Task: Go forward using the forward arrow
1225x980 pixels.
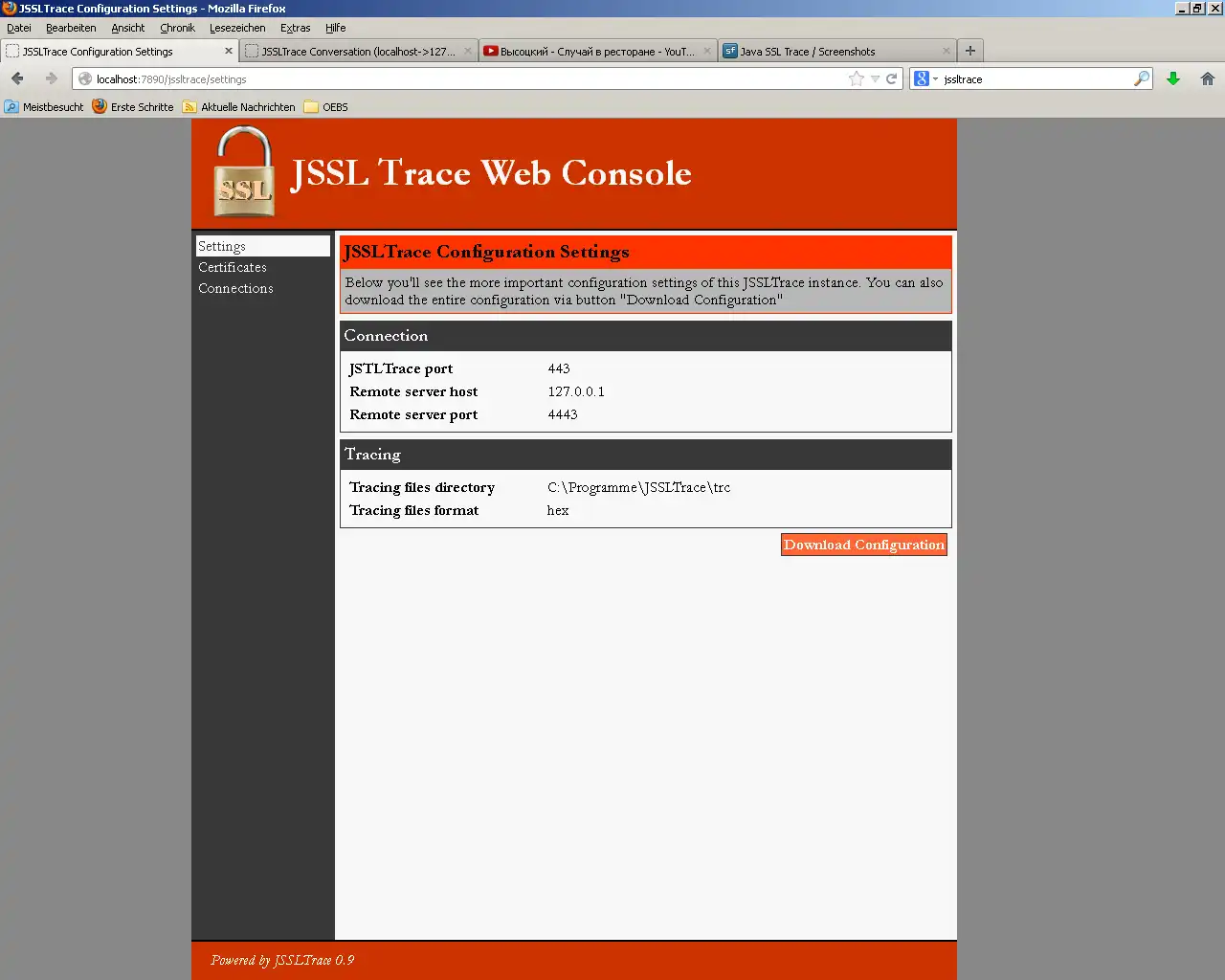Action: [x=52, y=78]
